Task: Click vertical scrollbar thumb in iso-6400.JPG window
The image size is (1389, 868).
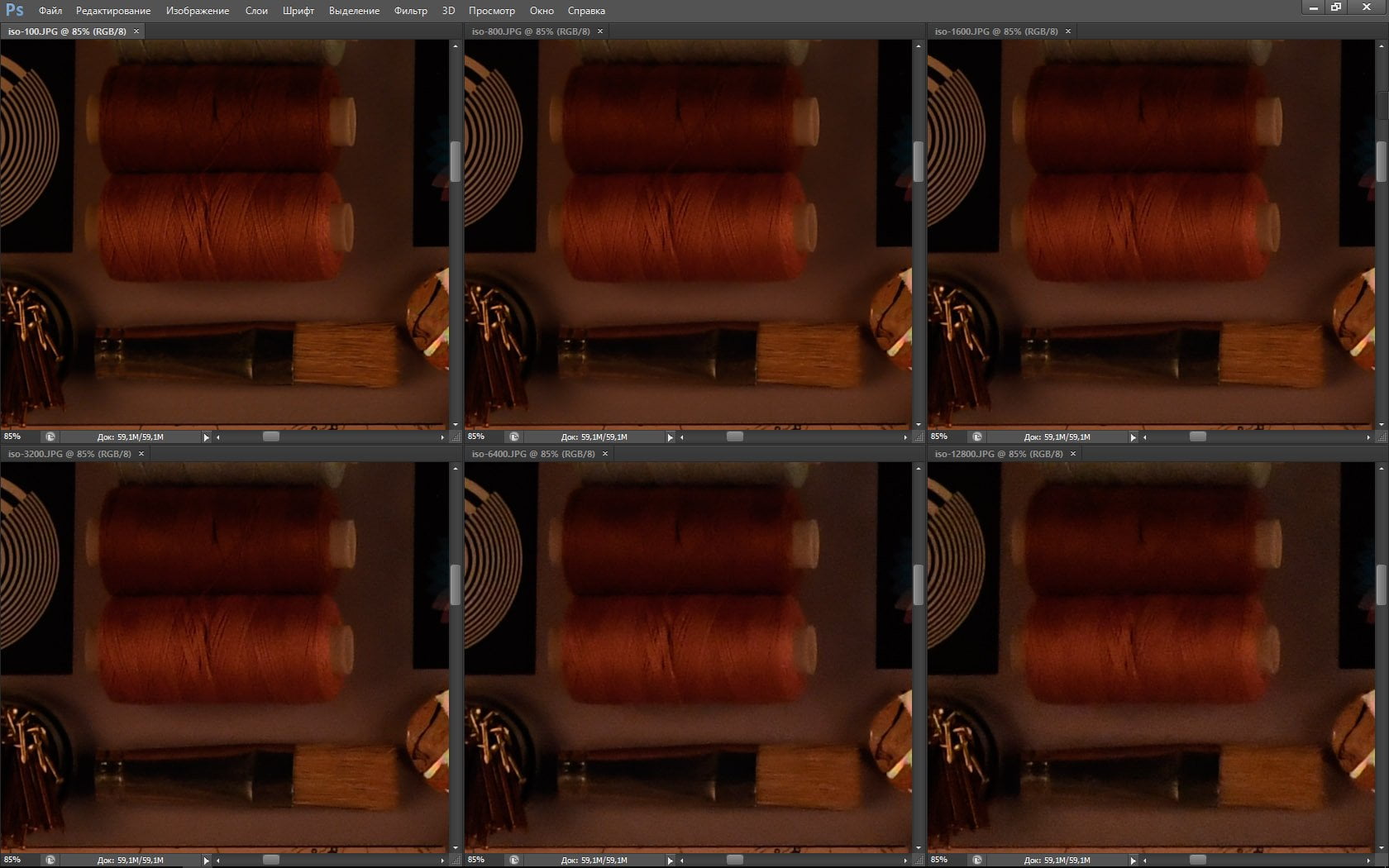Action: point(918,585)
